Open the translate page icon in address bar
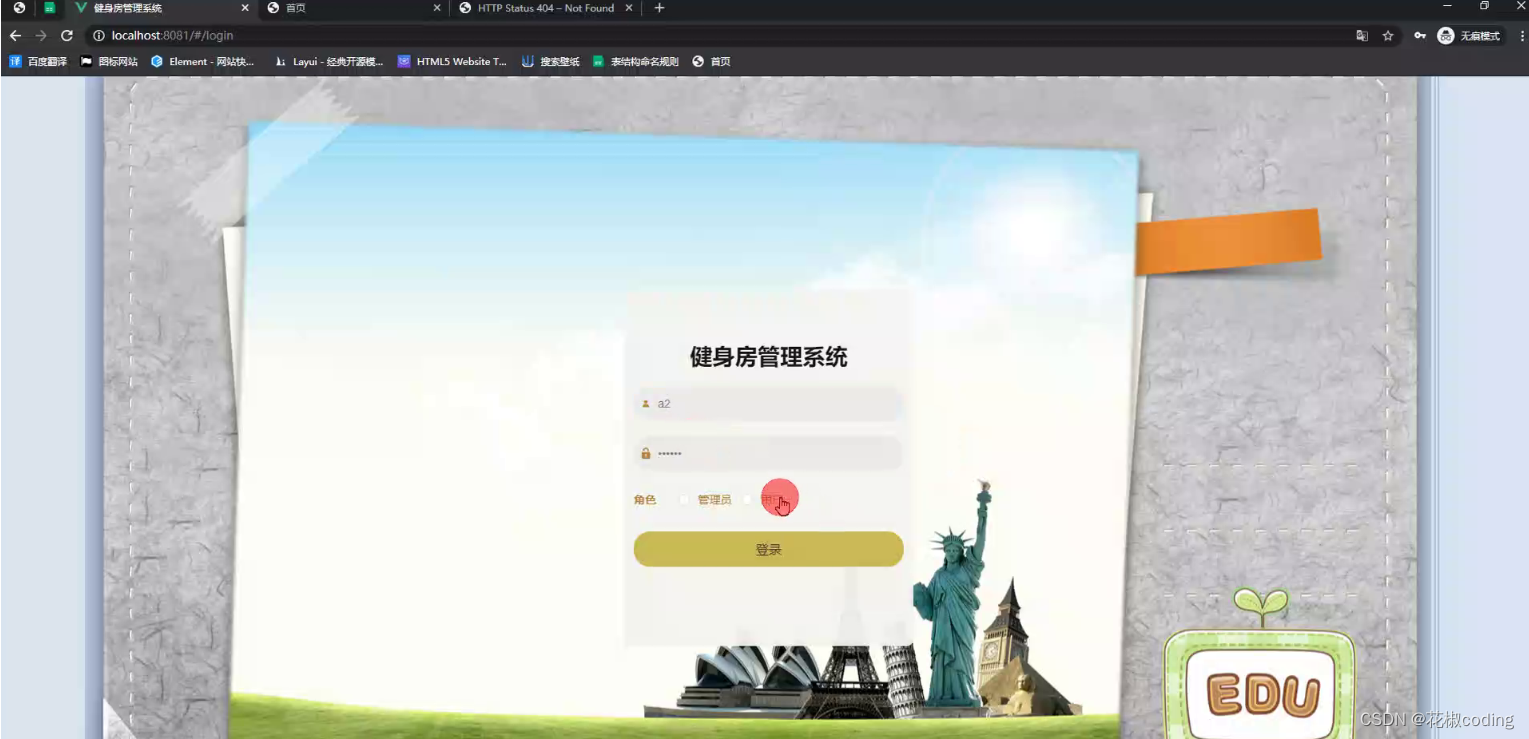 1361,35
